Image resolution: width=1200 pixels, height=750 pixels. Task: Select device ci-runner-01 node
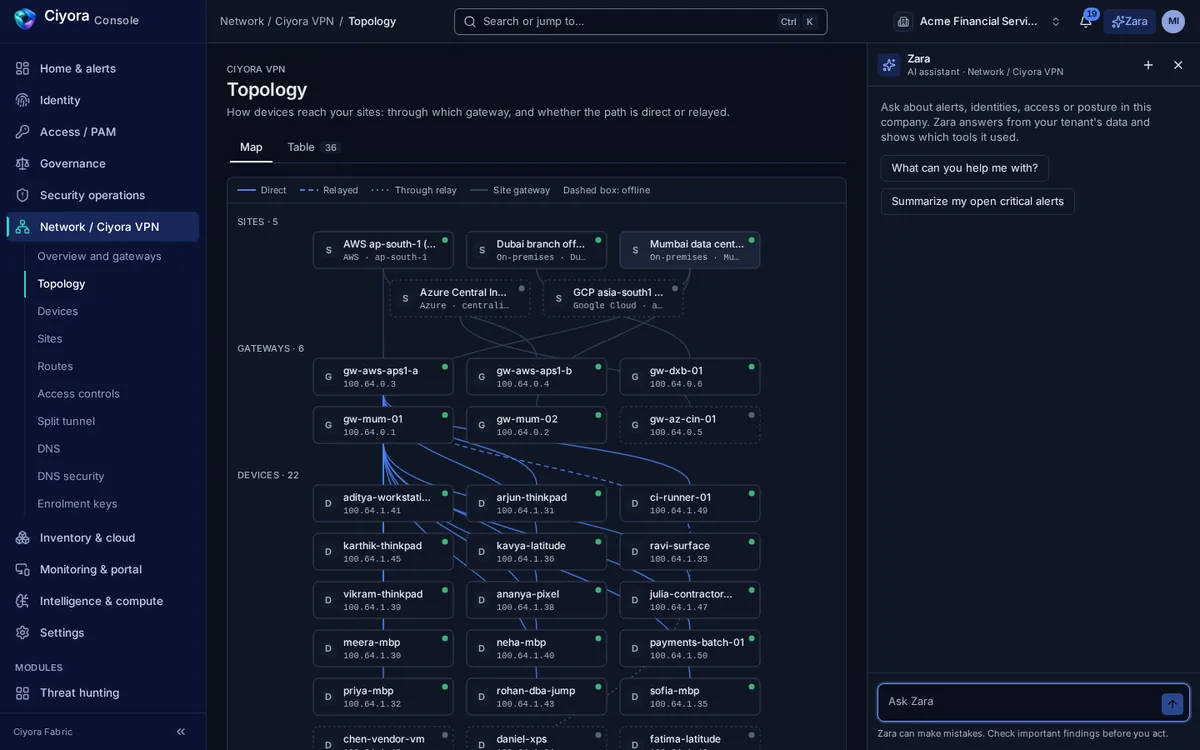[690, 503]
